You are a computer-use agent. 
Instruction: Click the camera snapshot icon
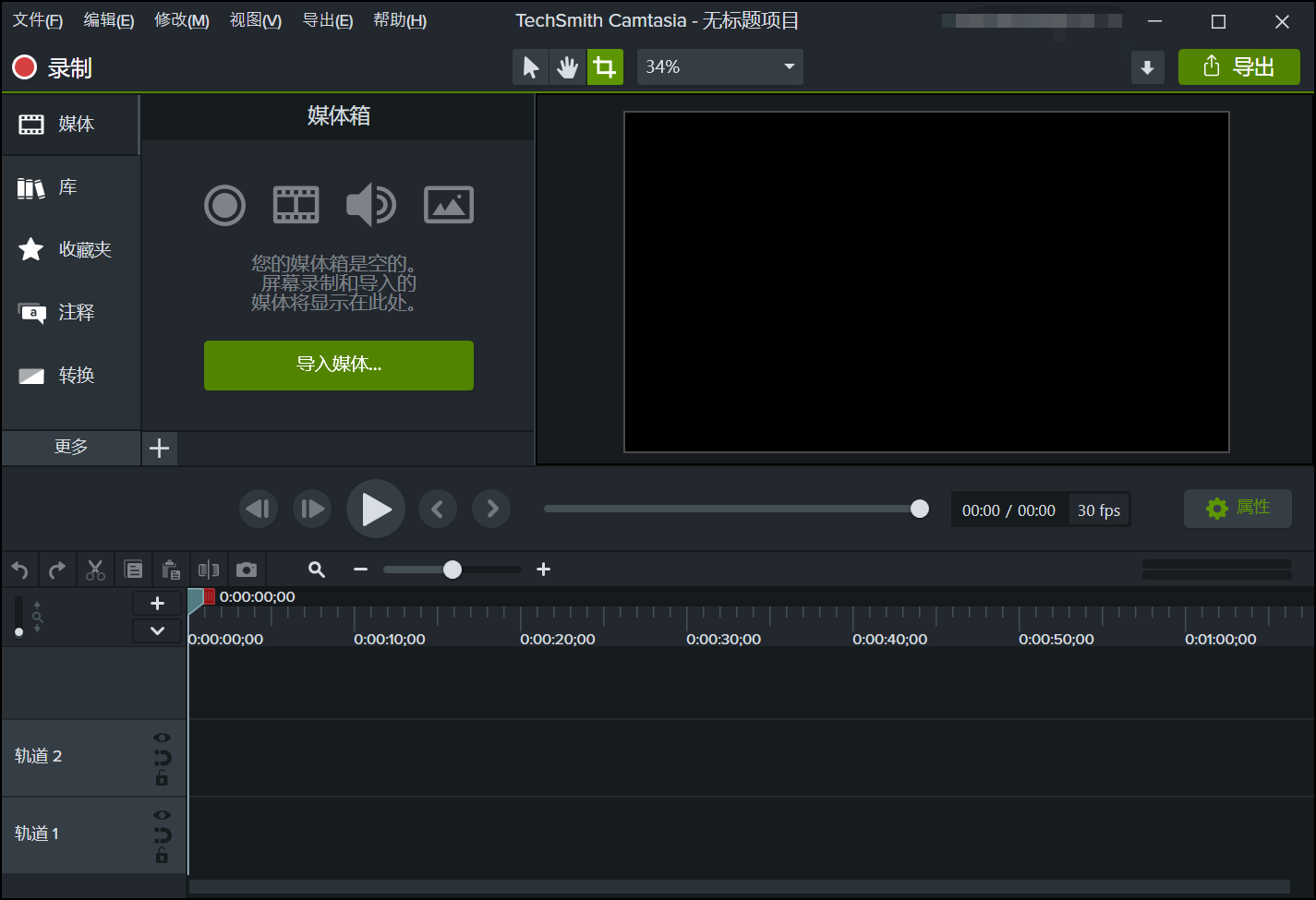click(247, 570)
